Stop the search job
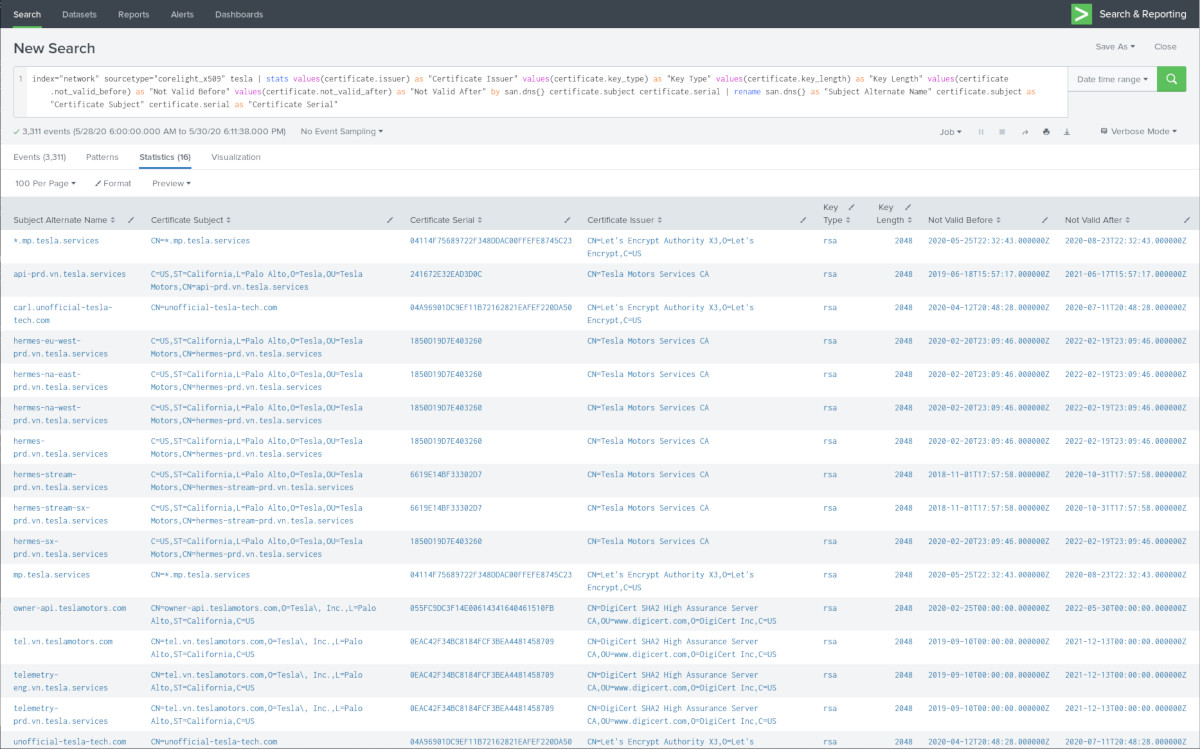This screenshot has height=749, width=1200. tap(1002, 132)
